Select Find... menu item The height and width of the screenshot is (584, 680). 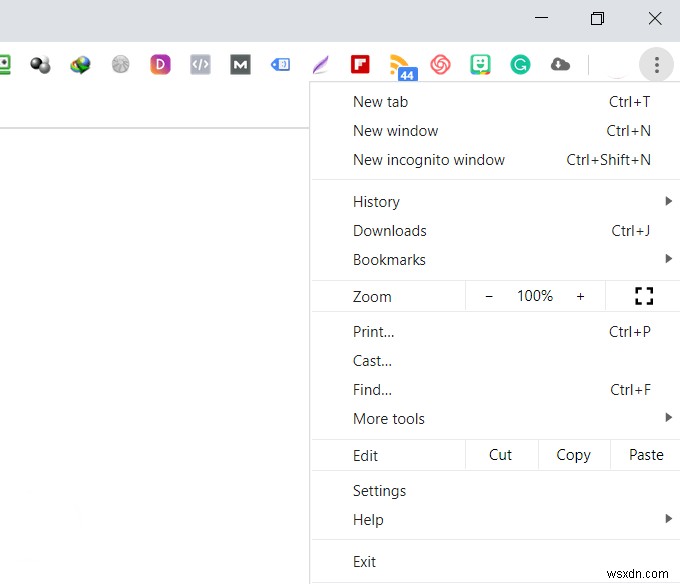495,390
